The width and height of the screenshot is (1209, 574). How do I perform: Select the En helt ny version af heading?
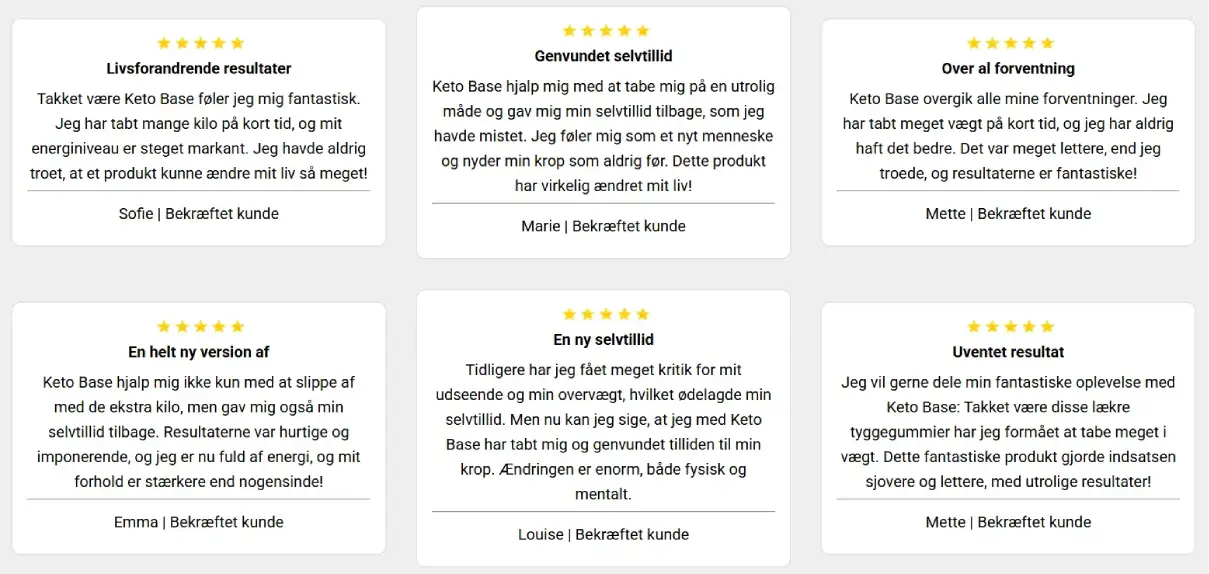click(199, 352)
